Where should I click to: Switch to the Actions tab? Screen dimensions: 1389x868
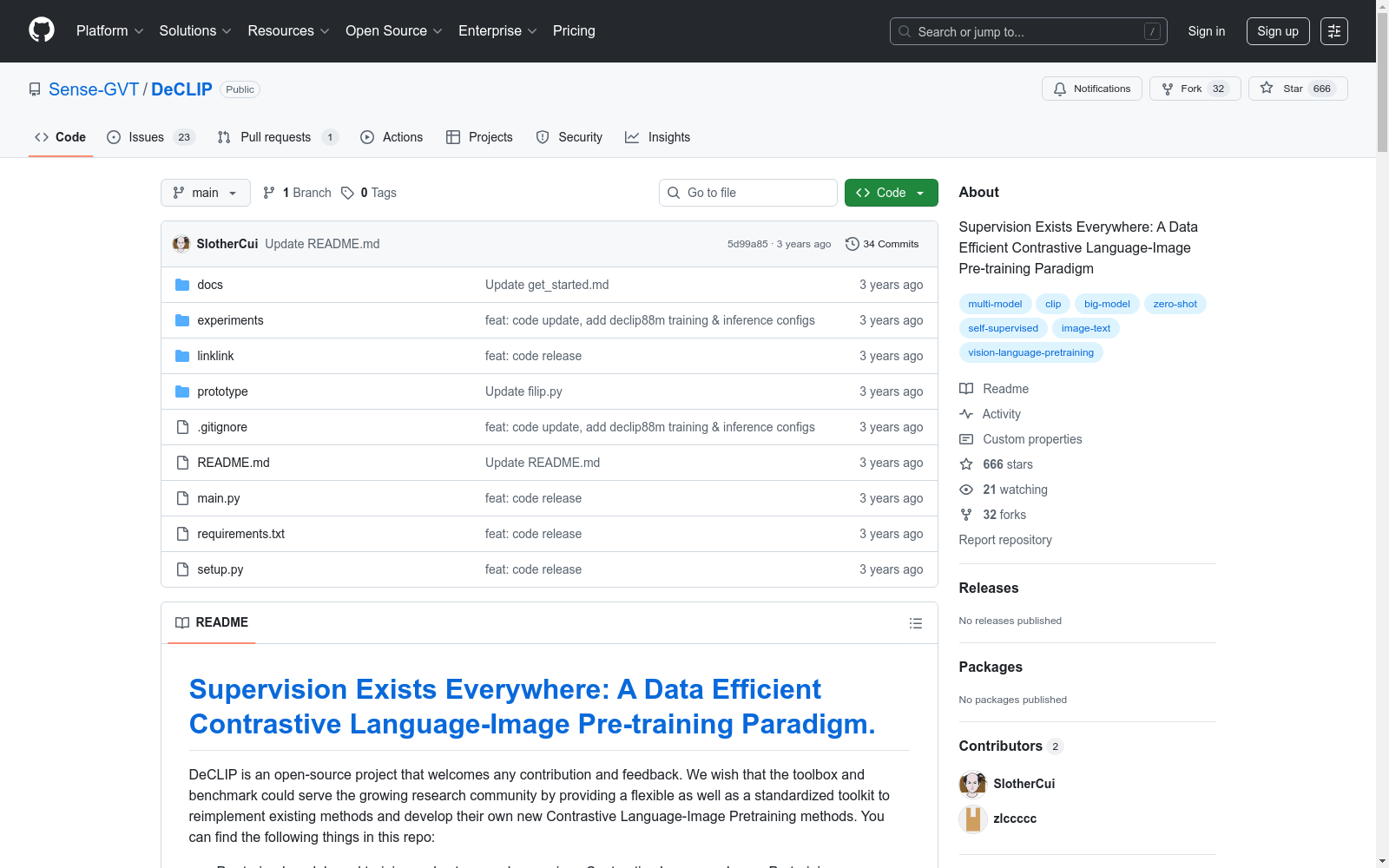tap(392, 137)
